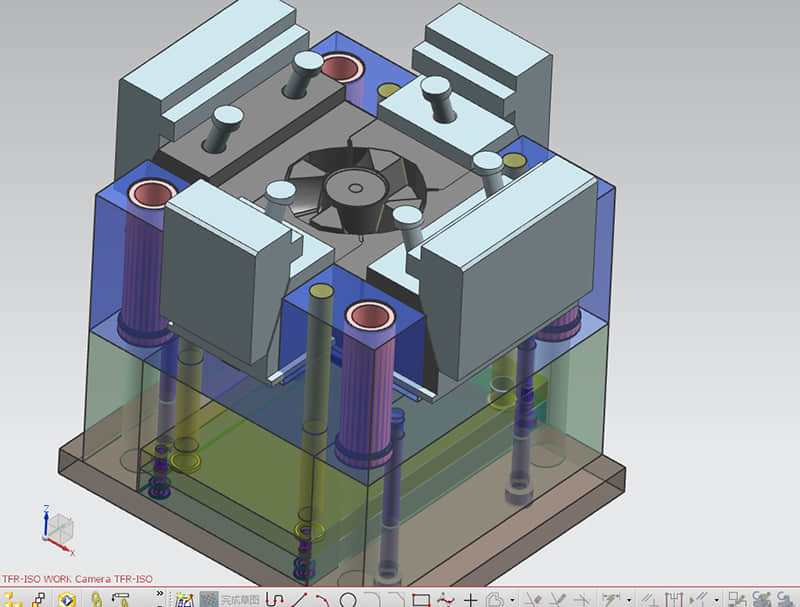Select the Quick Trim tool
The image size is (800, 607).
coord(534,599)
